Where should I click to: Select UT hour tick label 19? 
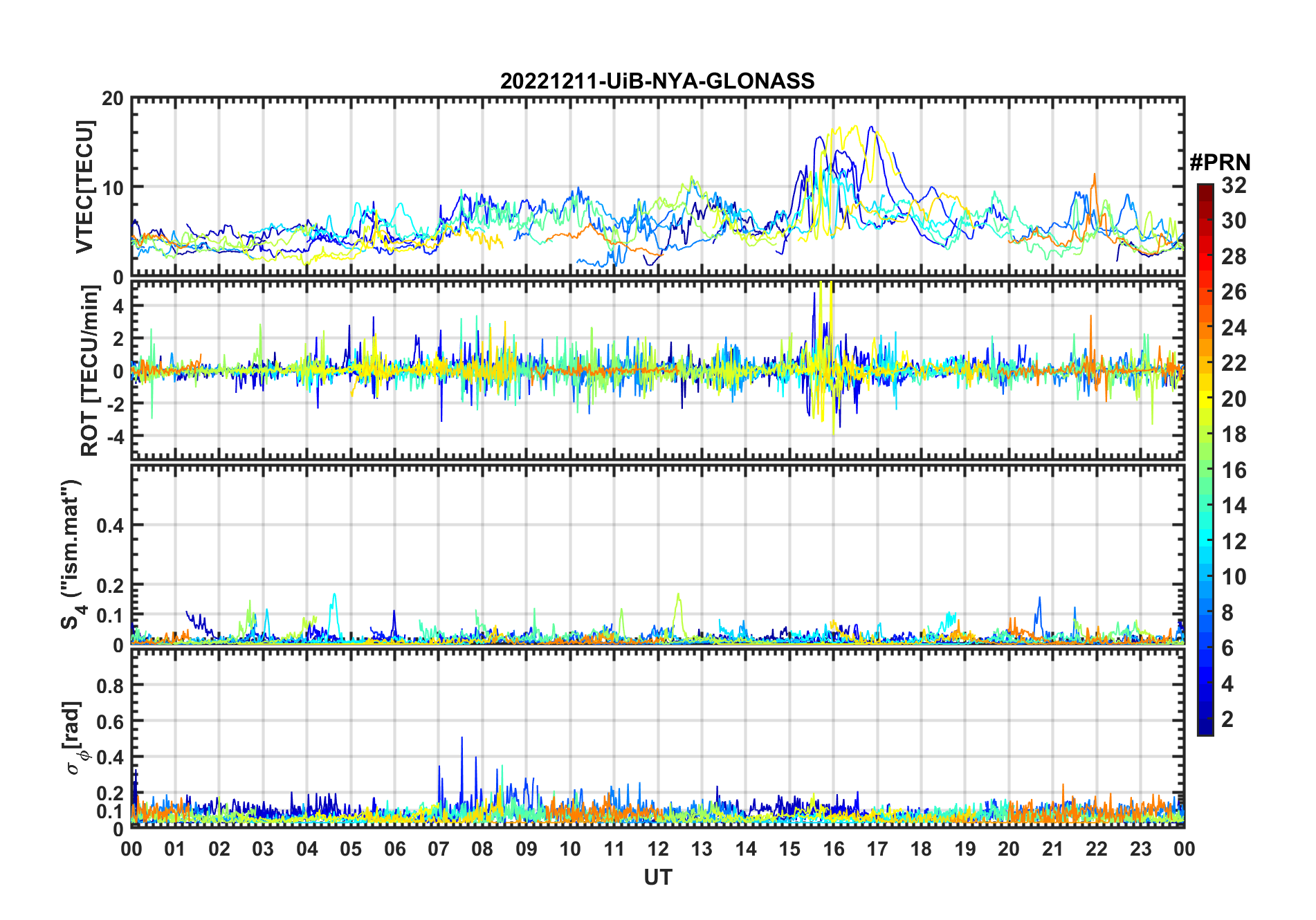(x=965, y=849)
